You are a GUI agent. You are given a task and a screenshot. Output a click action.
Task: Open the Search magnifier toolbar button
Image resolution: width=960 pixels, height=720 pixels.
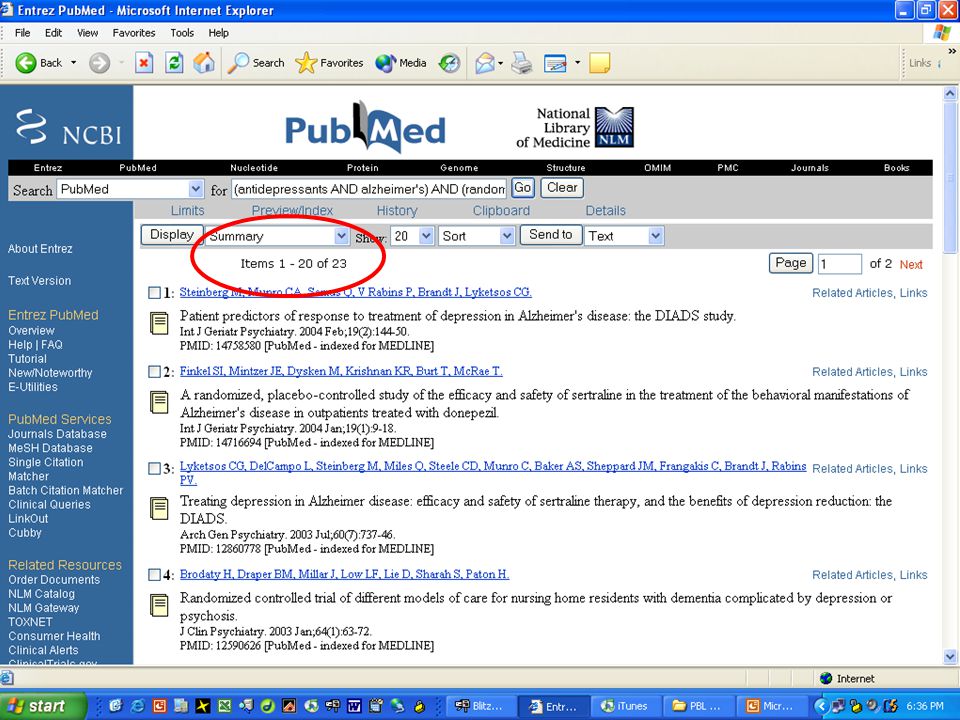[x=256, y=62]
